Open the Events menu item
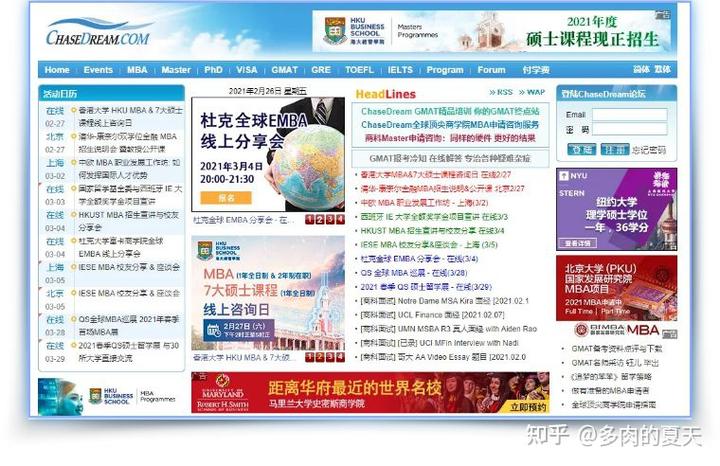The image size is (720, 466). [98, 70]
